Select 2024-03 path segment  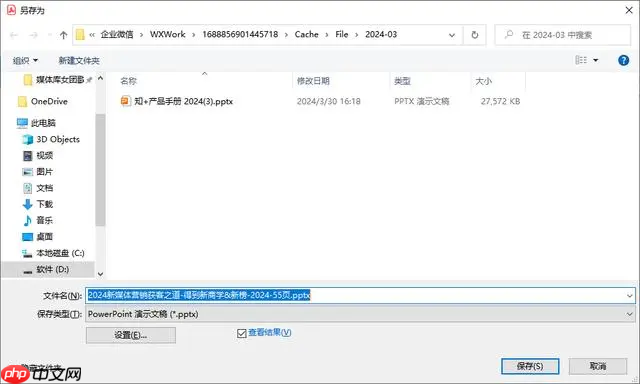click(x=381, y=34)
